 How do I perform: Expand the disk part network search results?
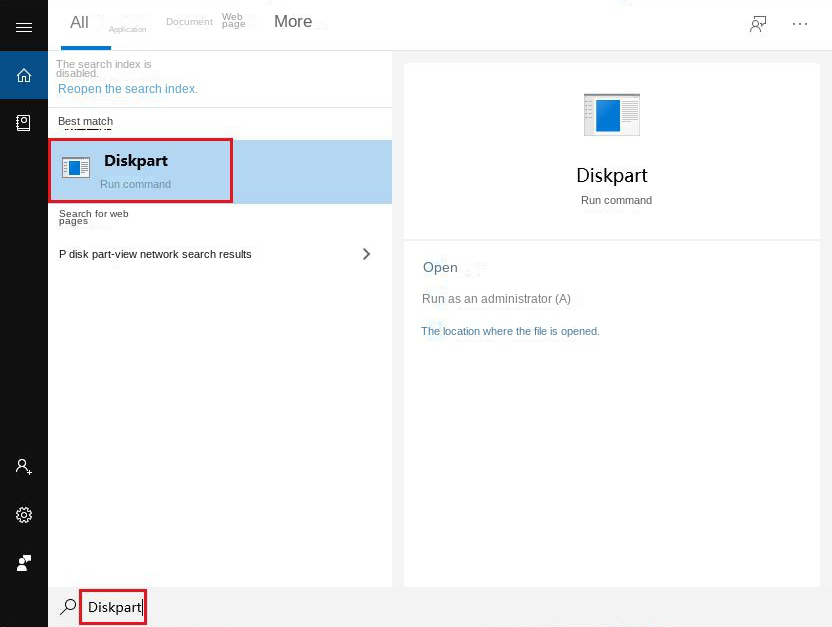(367, 254)
